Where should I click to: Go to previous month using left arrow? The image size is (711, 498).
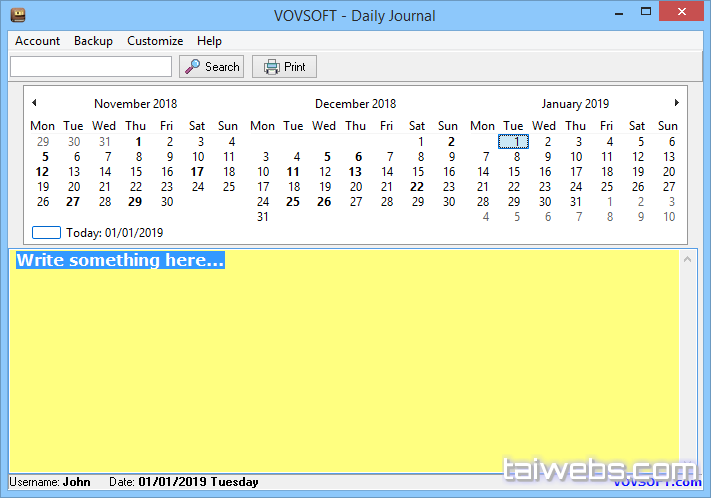tap(34, 103)
